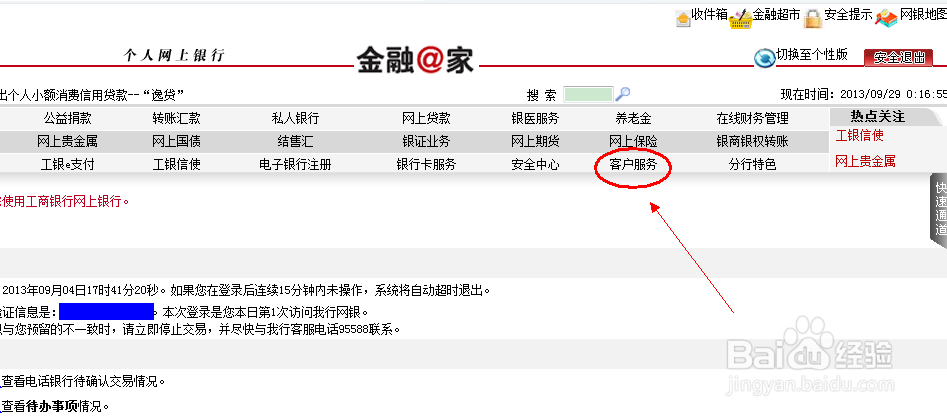Click the 金融@家 logo
The image size is (947, 417).
416,60
